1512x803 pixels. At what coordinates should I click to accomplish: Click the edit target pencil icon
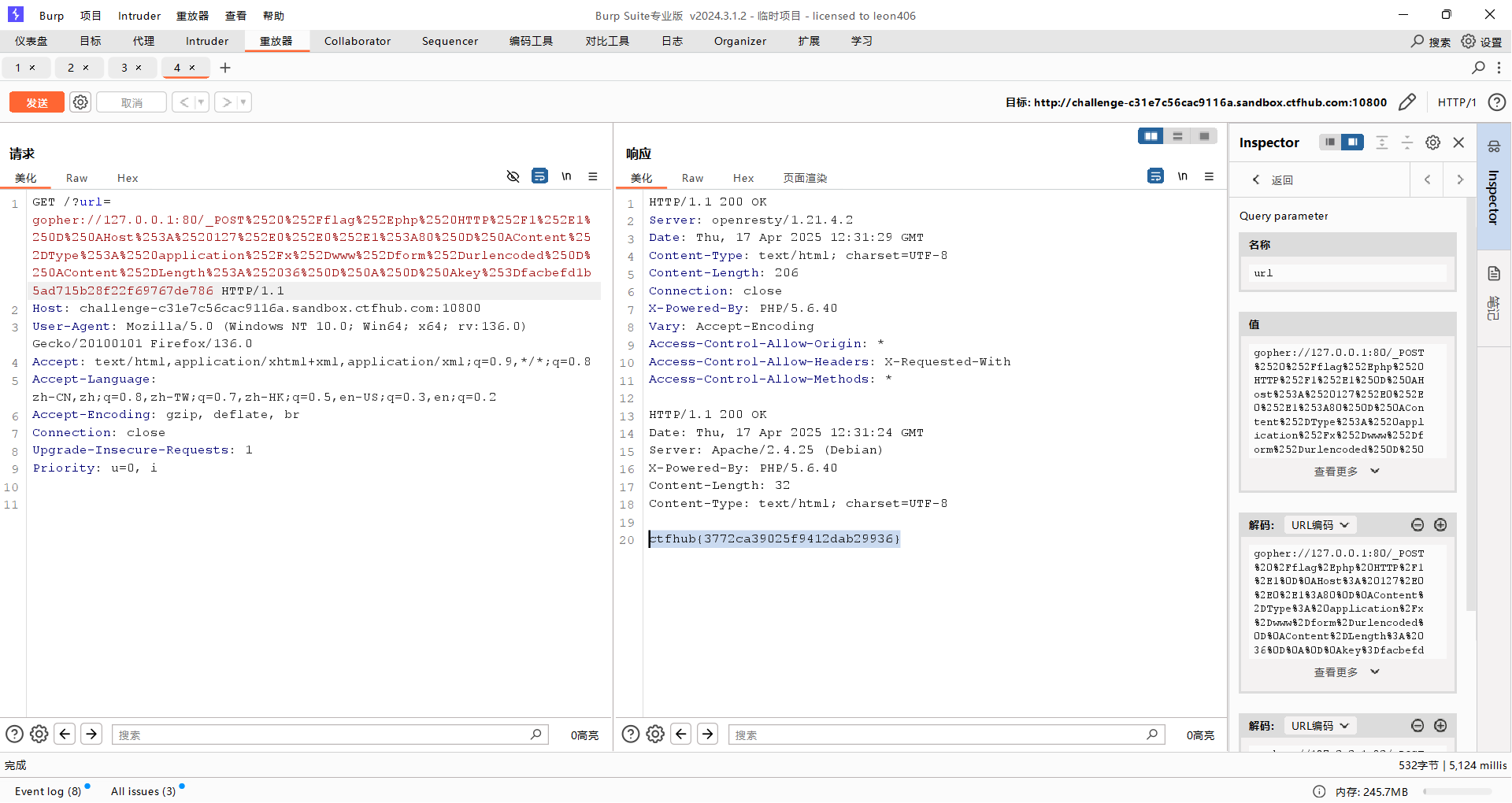coord(1406,102)
